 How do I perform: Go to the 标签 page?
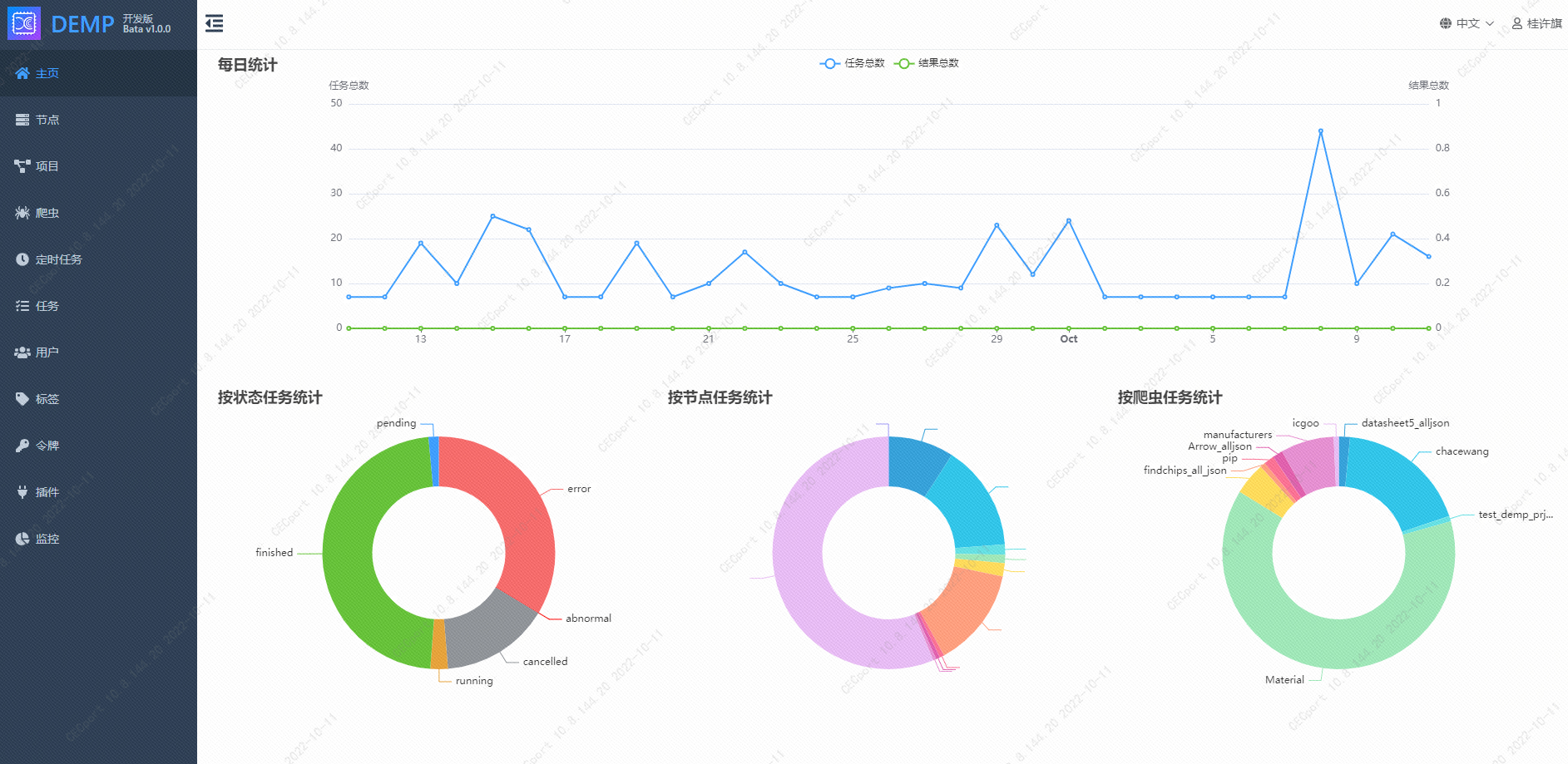click(x=98, y=399)
